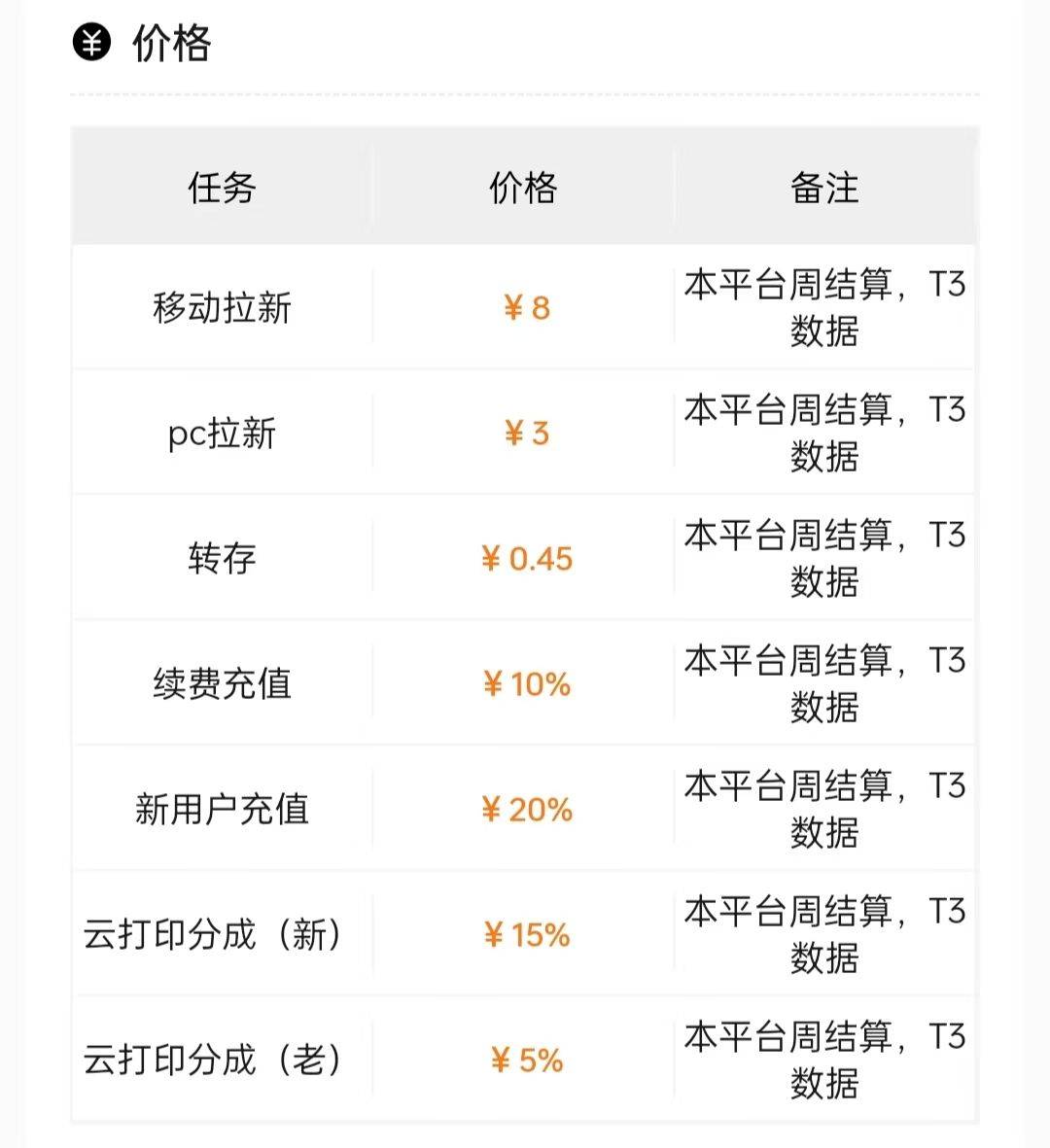Click the ¥8 price value
Screen dimensions: 1050x1148
(527, 308)
